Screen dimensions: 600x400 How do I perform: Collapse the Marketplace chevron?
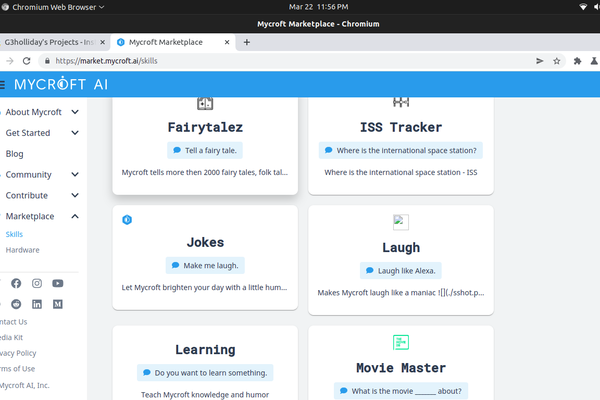pyautogui.click(x=75, y=216)
